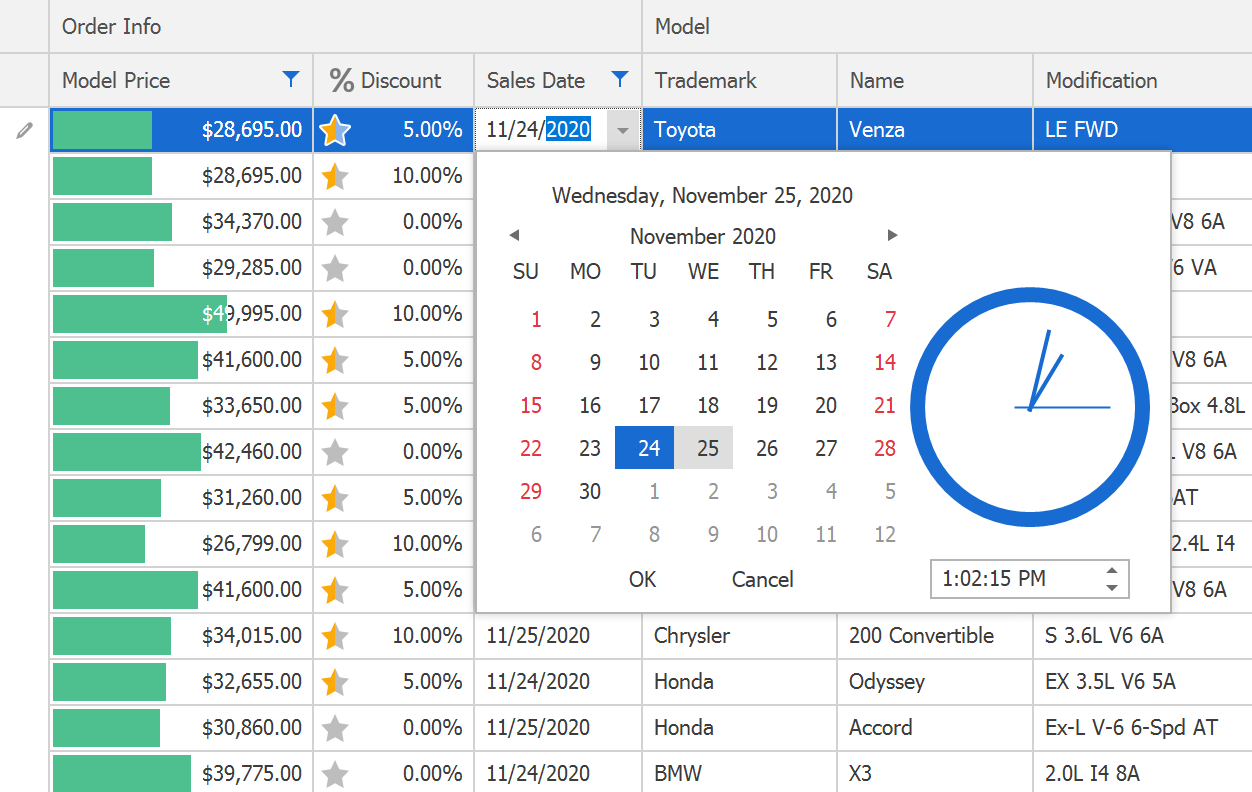Open the Sales Date editor dropdown arrow
Viewport: 1252px width, 792px height.
[x=625, y=130]
